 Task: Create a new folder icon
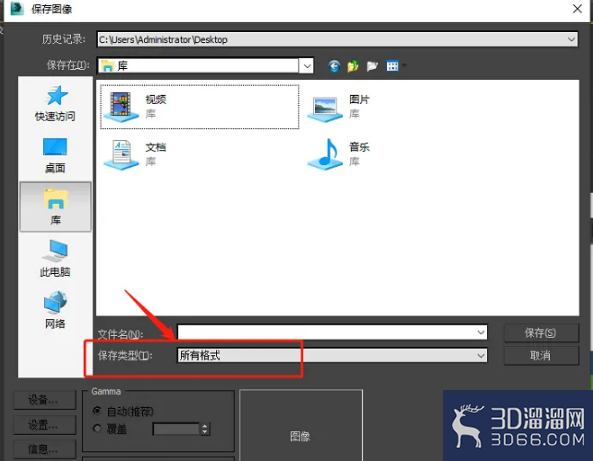(372, 66)
